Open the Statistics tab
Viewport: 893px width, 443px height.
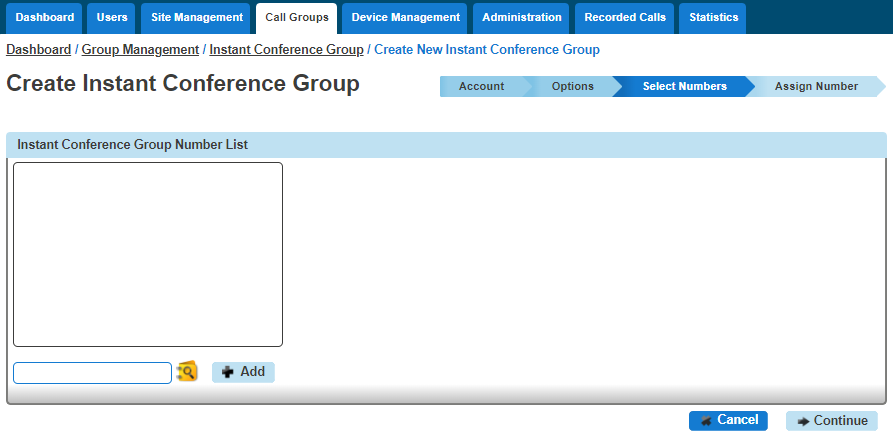[713, 18]
